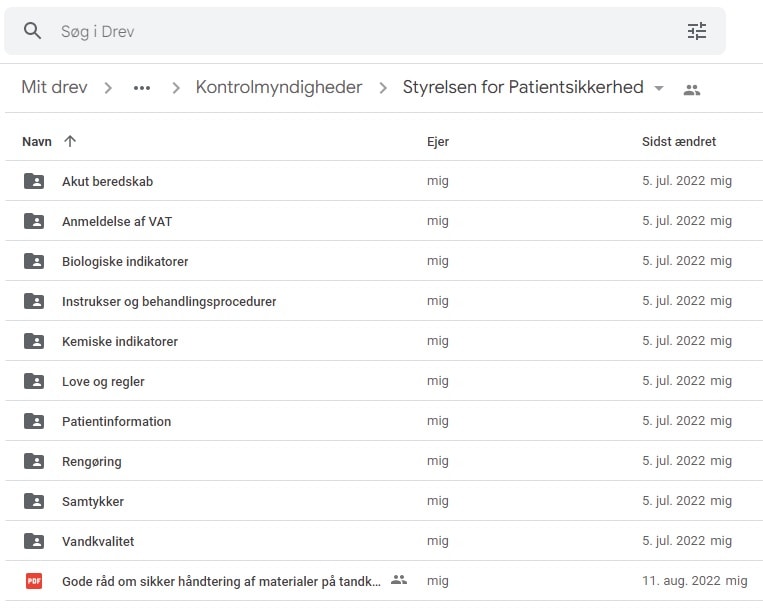Click folder icon of Kemiske indikatorer

[x=34, y=341]
